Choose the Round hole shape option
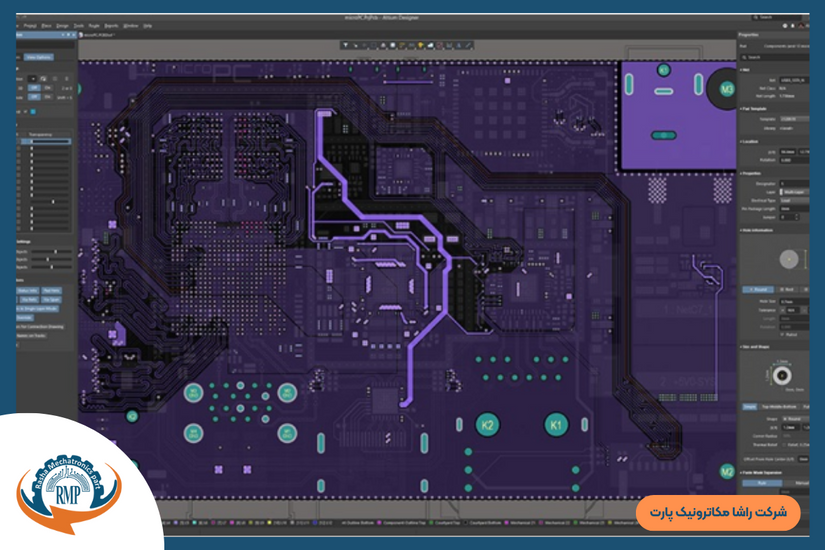825x550 pixels. coord(757,289)
